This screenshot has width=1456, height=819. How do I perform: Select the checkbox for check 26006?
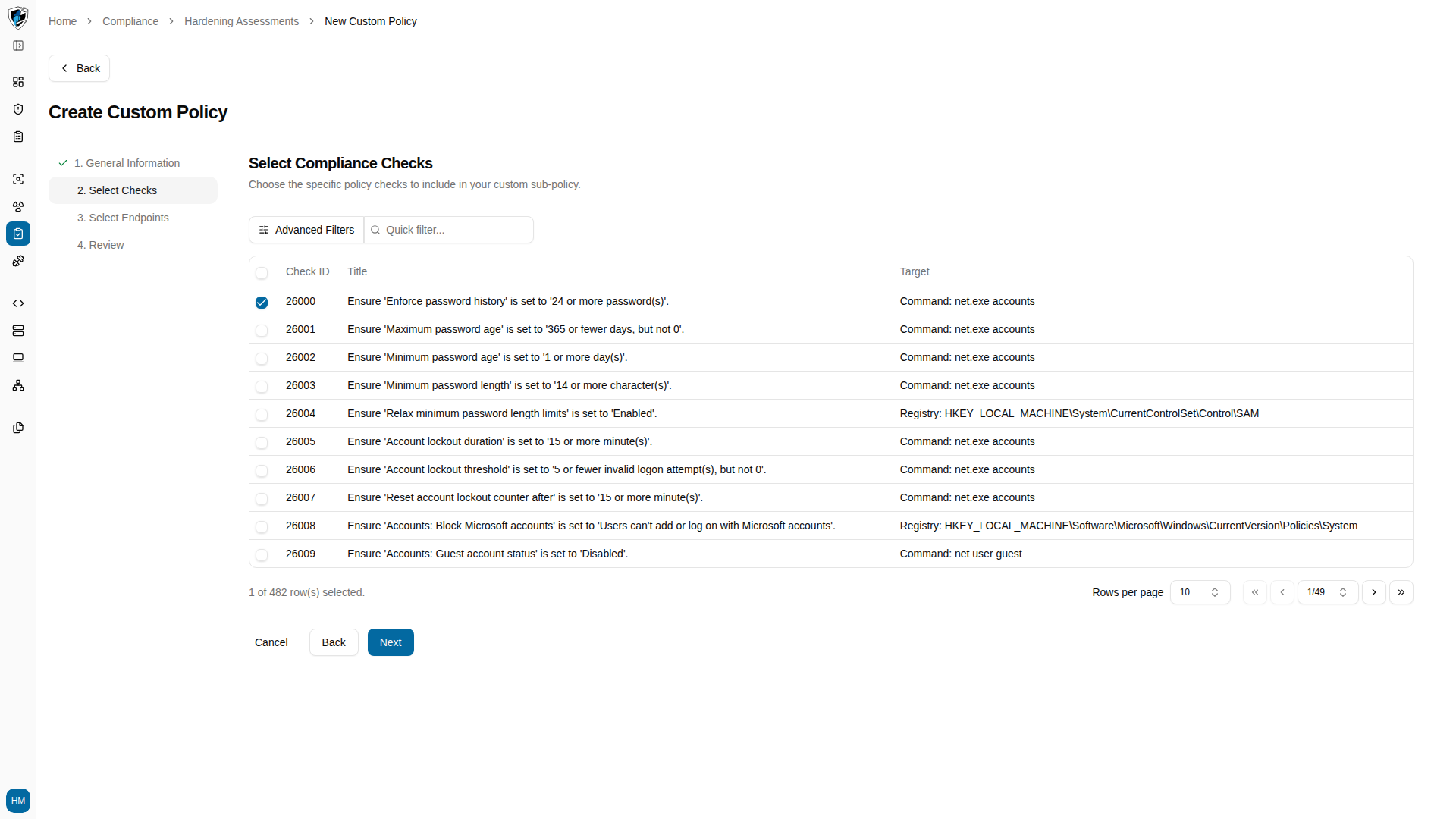[262, 471]
